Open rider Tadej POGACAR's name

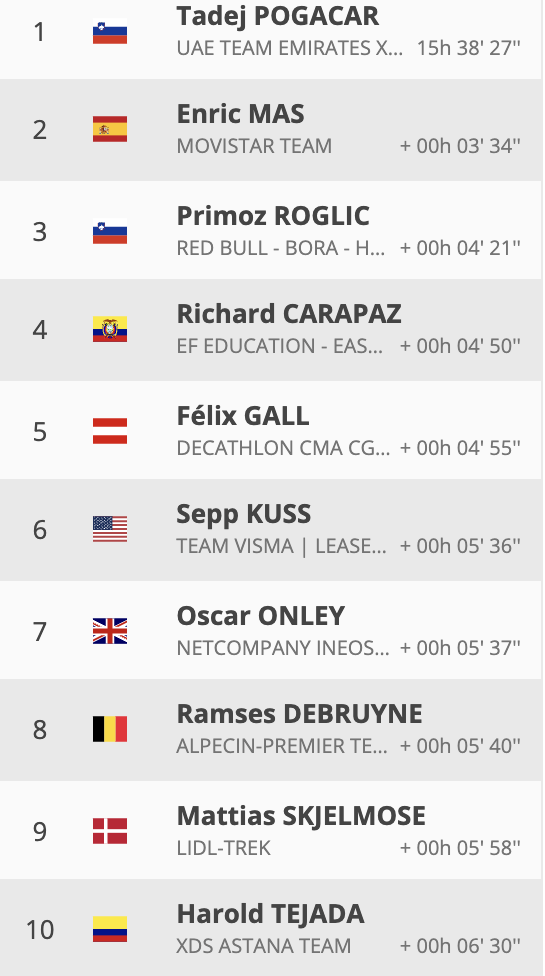pos(277,16)
